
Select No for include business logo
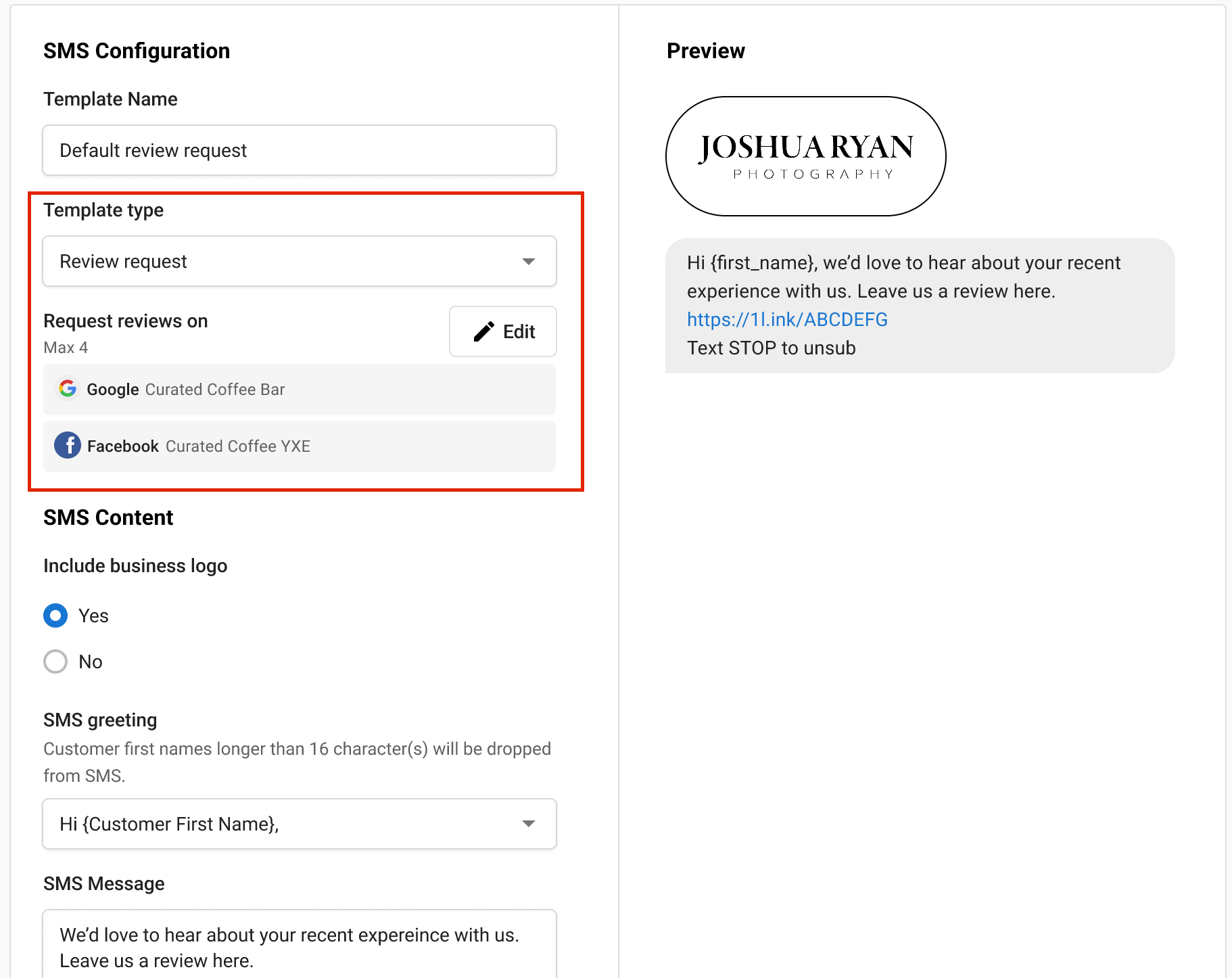pyautogui.click(x=55, y=661)
